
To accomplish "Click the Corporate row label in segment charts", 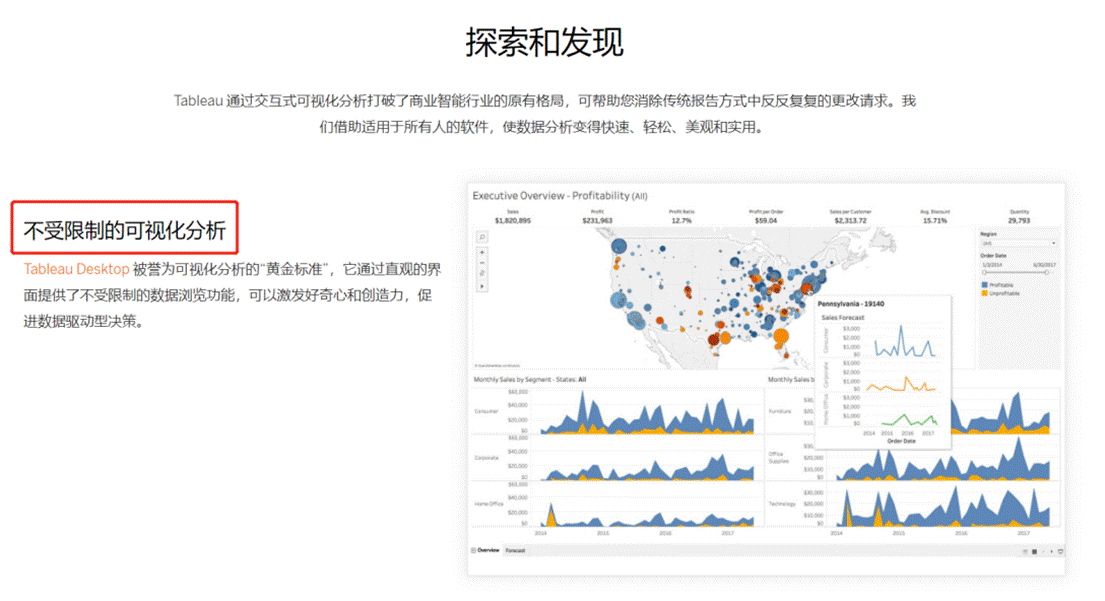I will coord(486,458).
